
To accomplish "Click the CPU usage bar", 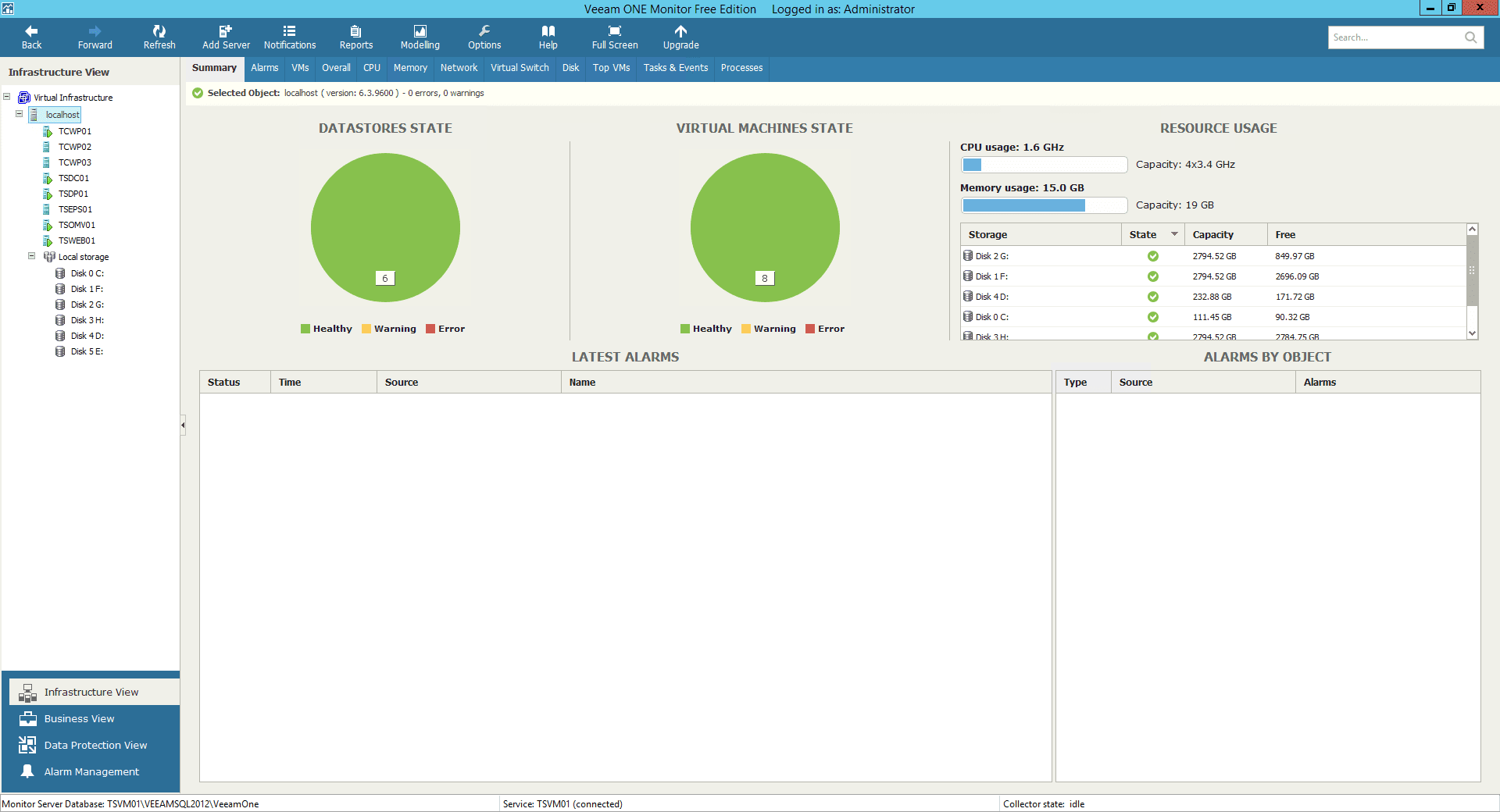I will [x=1044, y=165].
